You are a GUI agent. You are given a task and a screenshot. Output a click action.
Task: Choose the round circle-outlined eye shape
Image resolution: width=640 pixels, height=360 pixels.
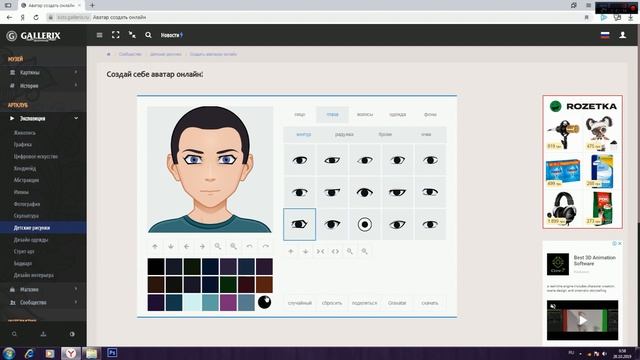coord(364,224)
